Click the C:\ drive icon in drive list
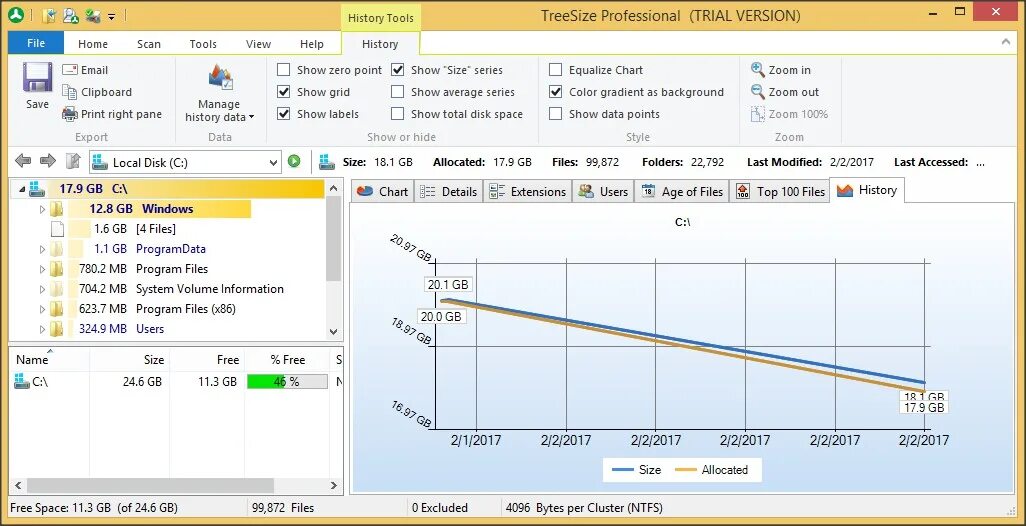Viewport: 1026px width, 526px height. tap(22, 381)
